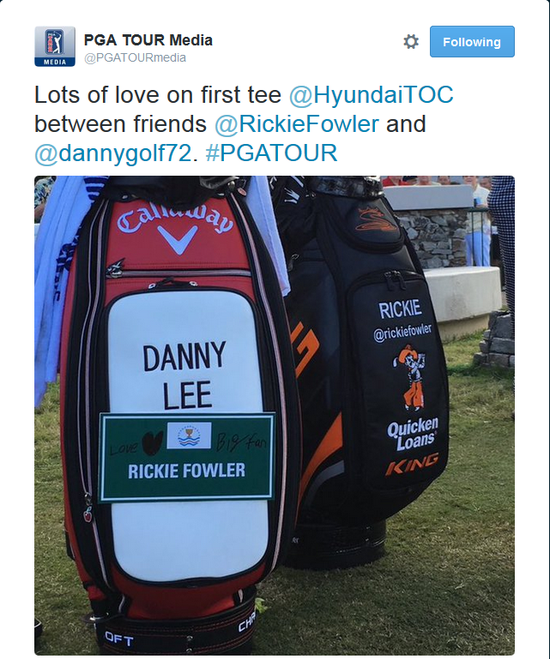The height and width of the screenshot is (659, 550).
Task: Visit the @RickieFowler mention link
Action: [x=297, y=124]
